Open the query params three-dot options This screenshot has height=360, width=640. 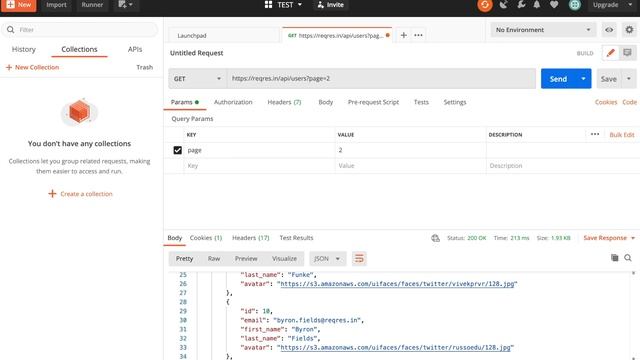coord(595,134)
